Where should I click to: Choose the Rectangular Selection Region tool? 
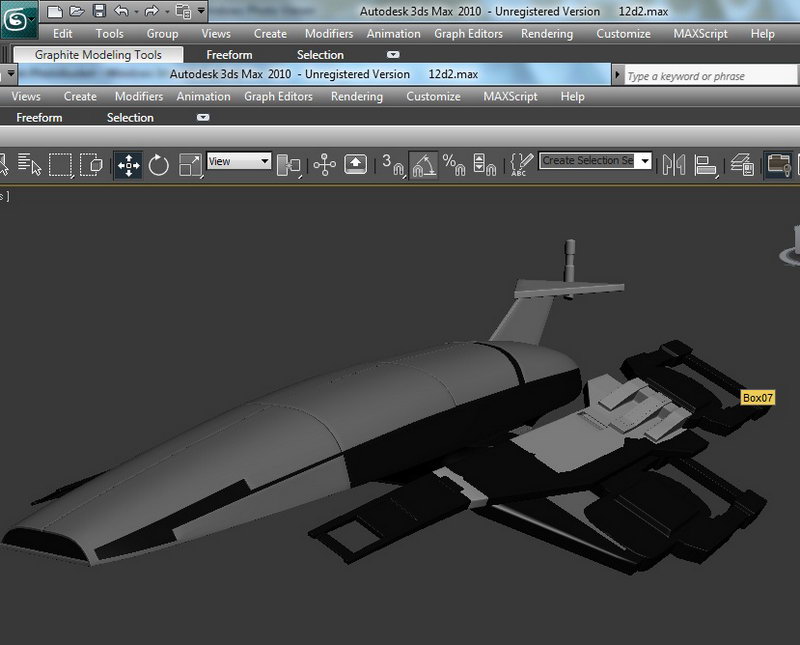61,165
